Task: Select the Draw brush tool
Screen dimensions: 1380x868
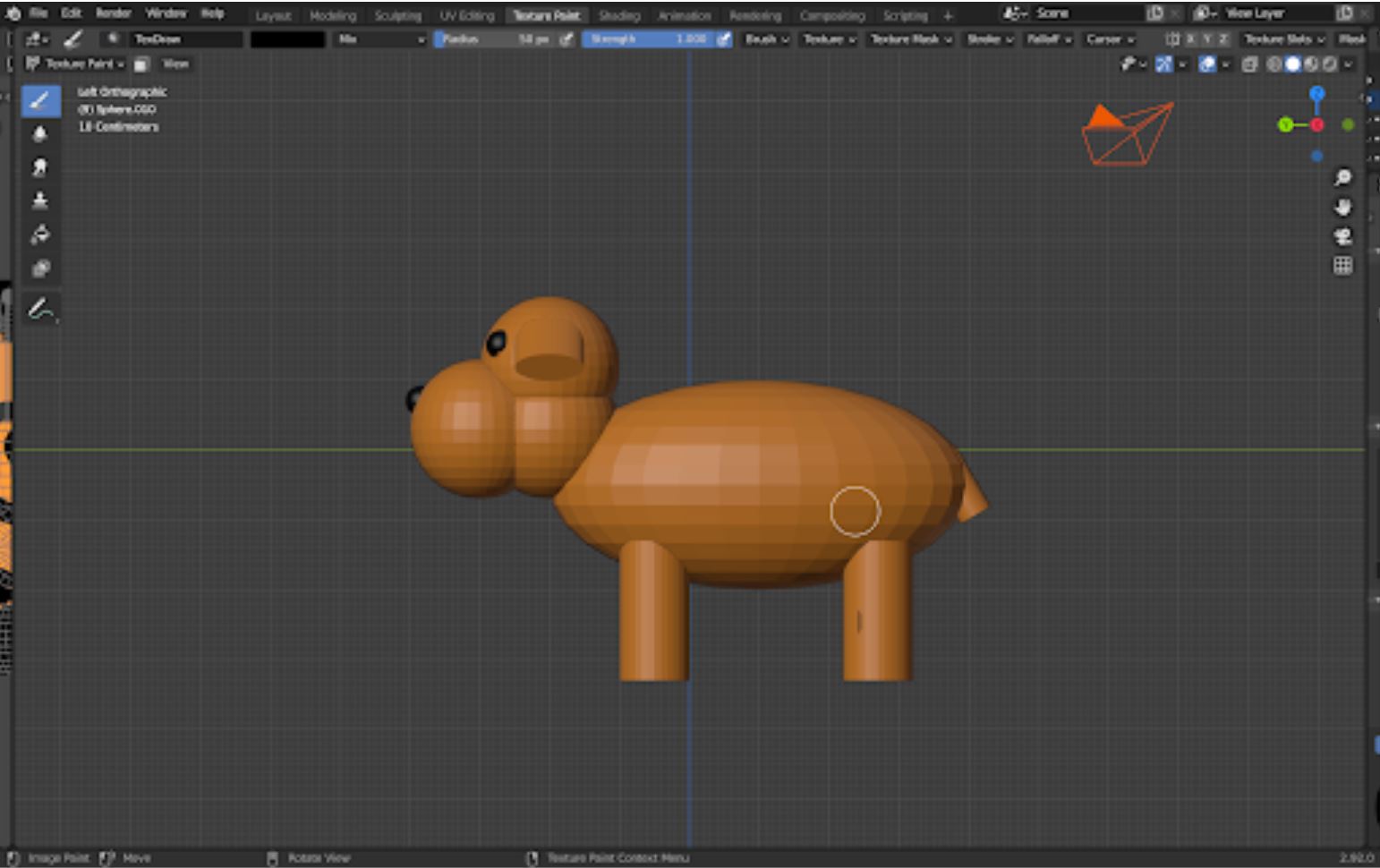Action: tap(40, 100)
